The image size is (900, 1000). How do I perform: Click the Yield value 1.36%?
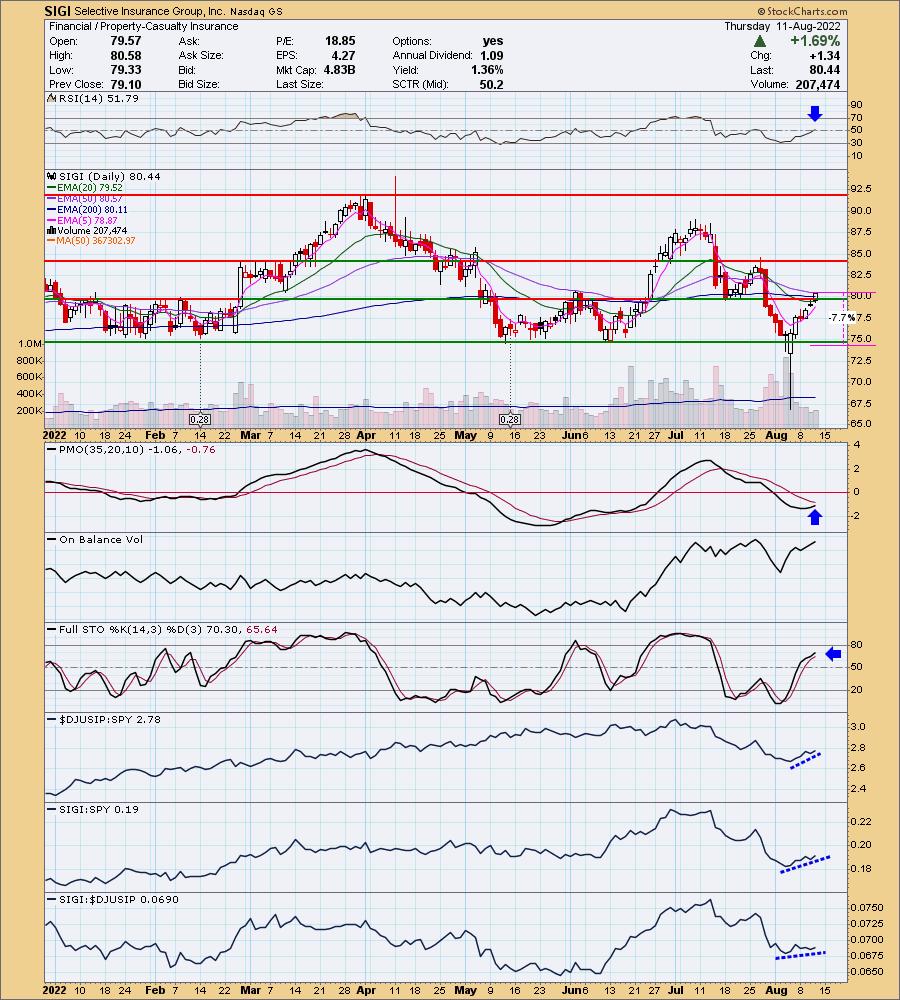click(x=487, y=70)
